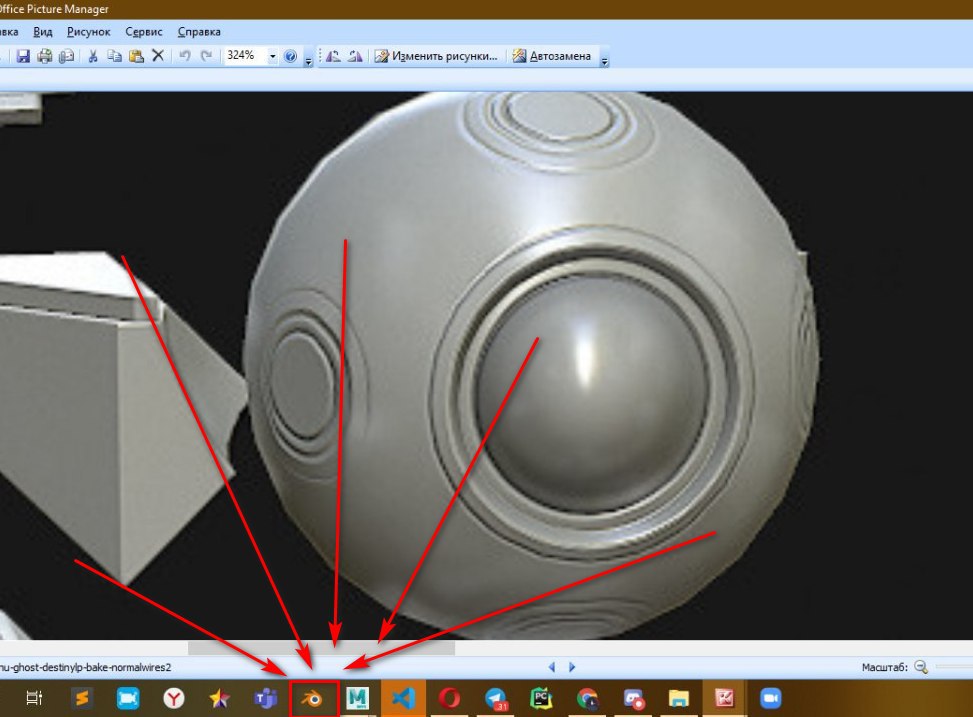Click the send-by-email toolbar icon

point(66,56)
